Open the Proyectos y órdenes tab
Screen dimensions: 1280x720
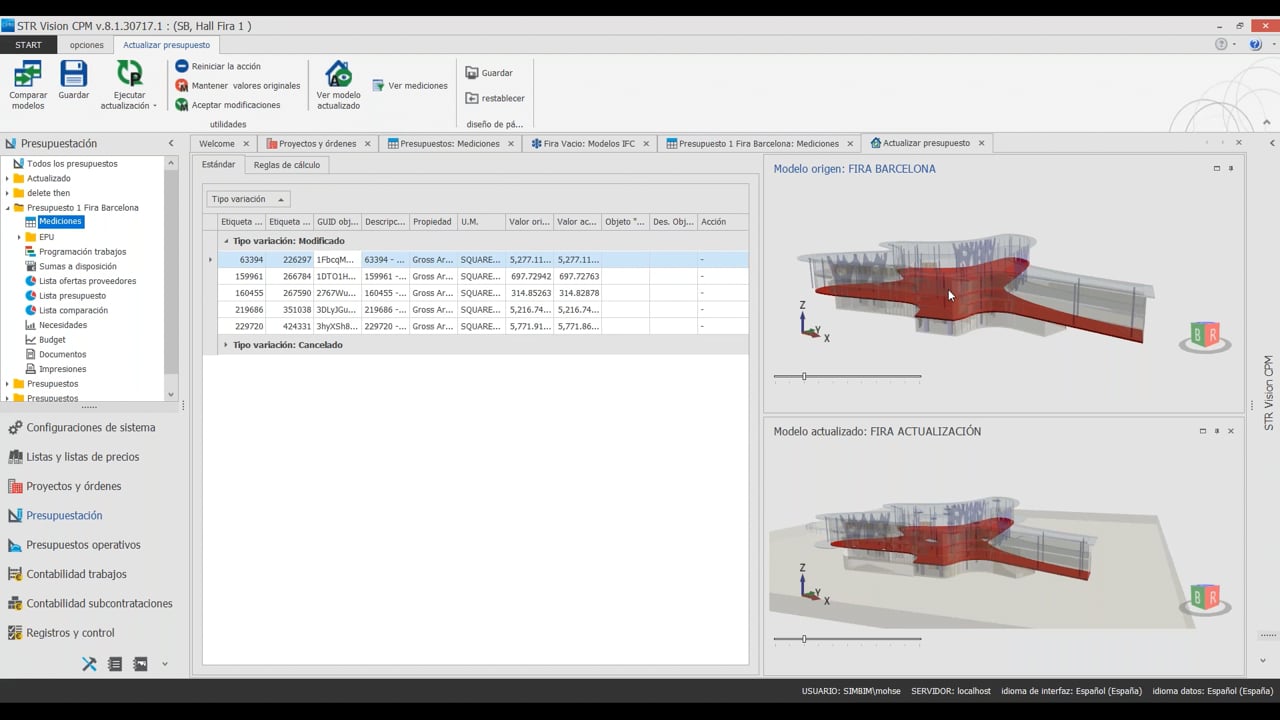click(317, 143)
